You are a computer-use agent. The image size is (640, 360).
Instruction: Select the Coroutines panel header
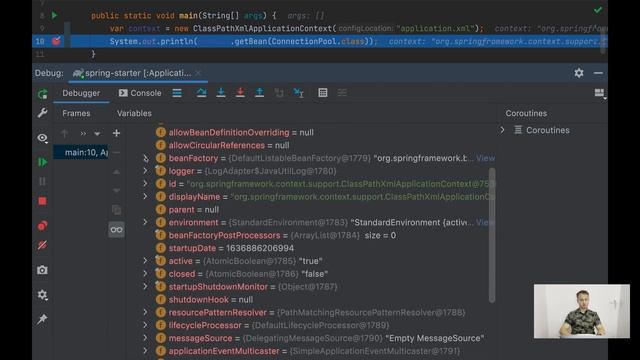coord(526,113)
